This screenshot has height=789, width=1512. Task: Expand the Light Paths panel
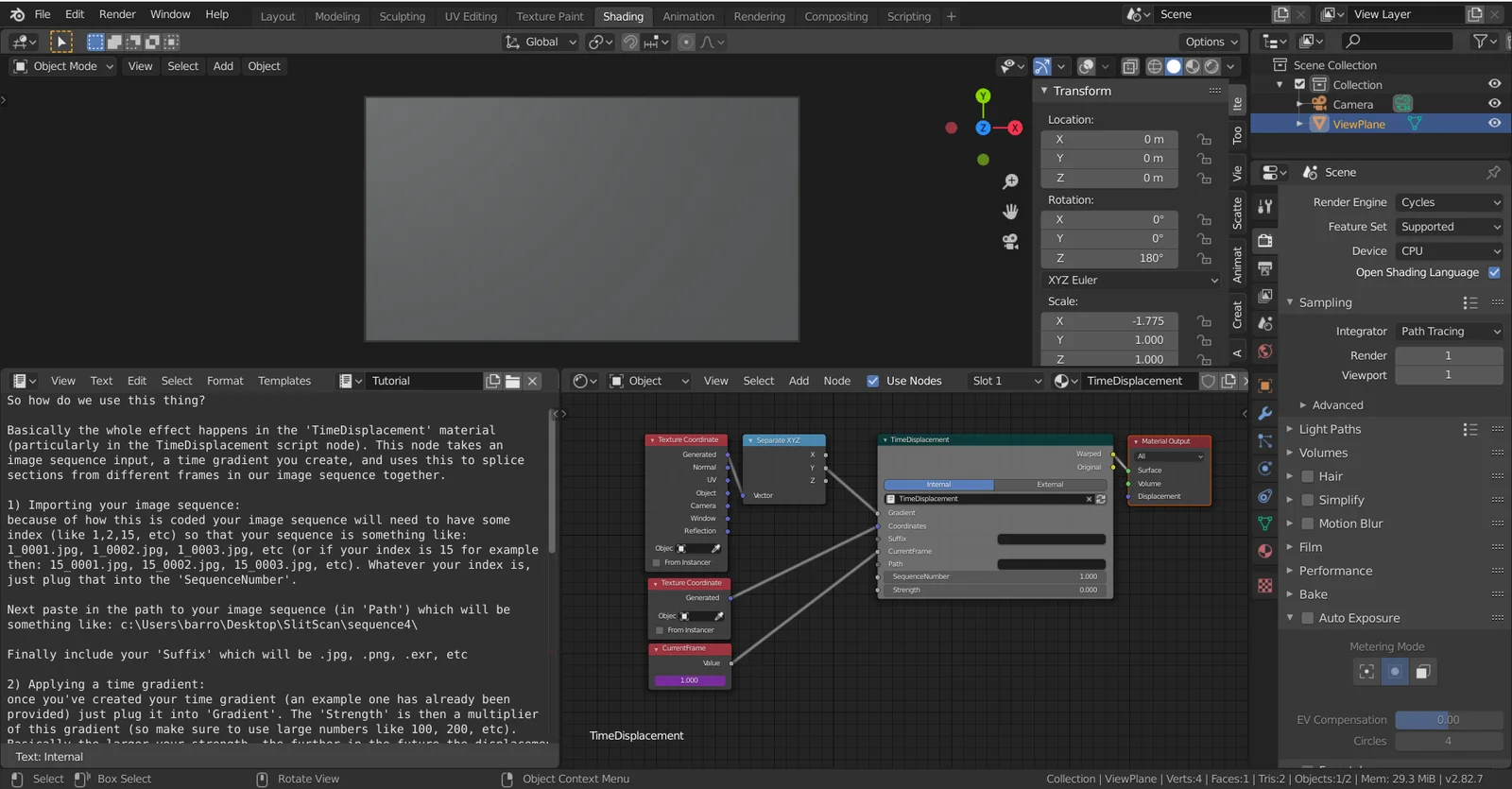tap(1330, 429)
